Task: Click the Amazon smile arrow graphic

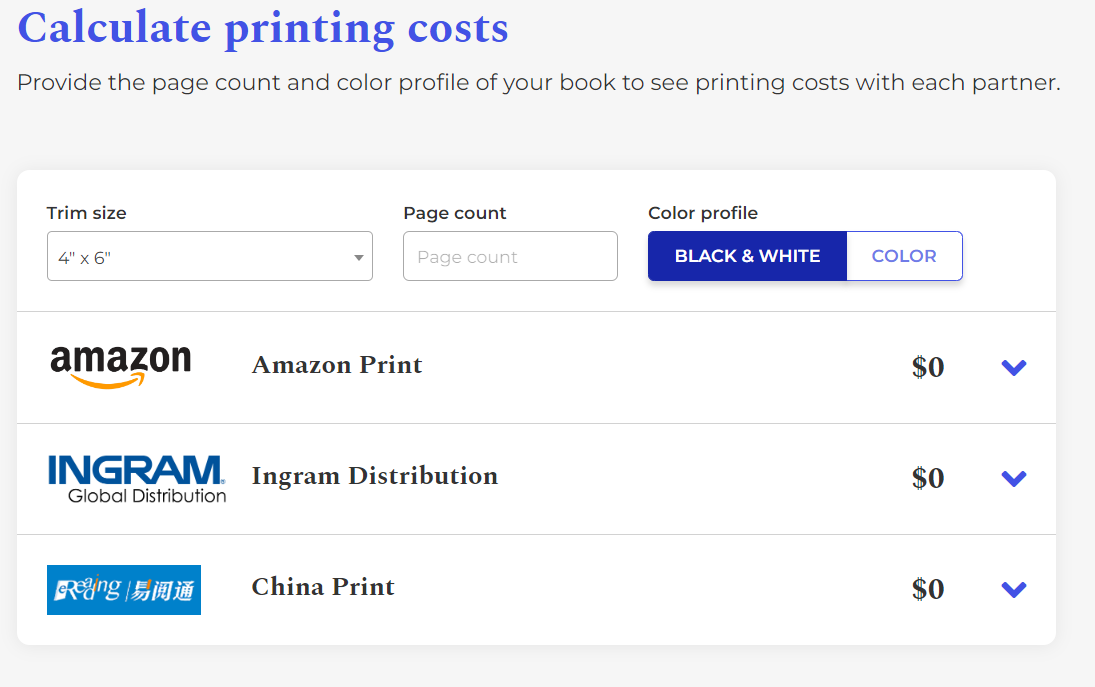Action: [x=122, y=379]
